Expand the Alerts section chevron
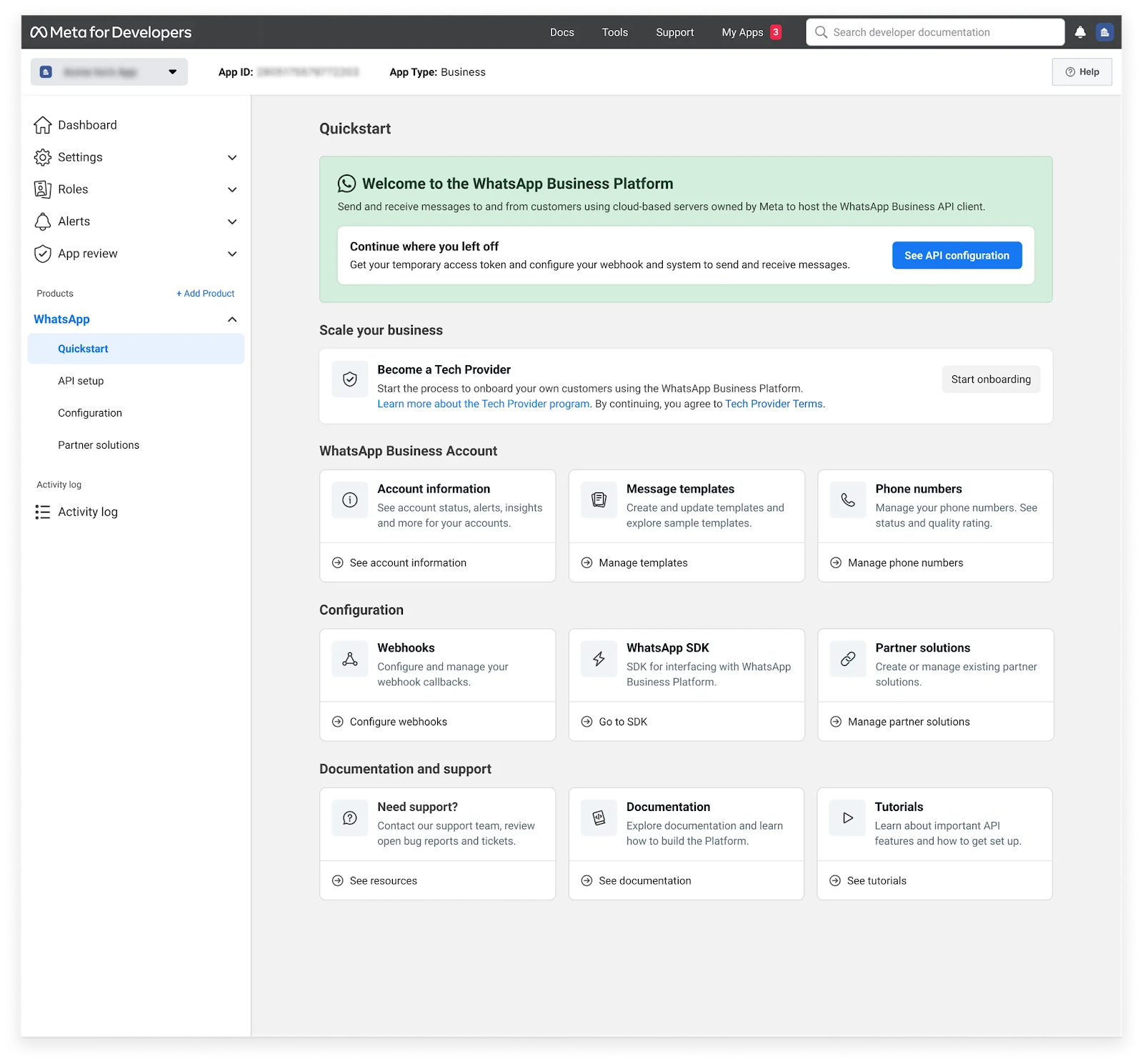This screenshot has height=1064, width=1143. pos(232,222)
